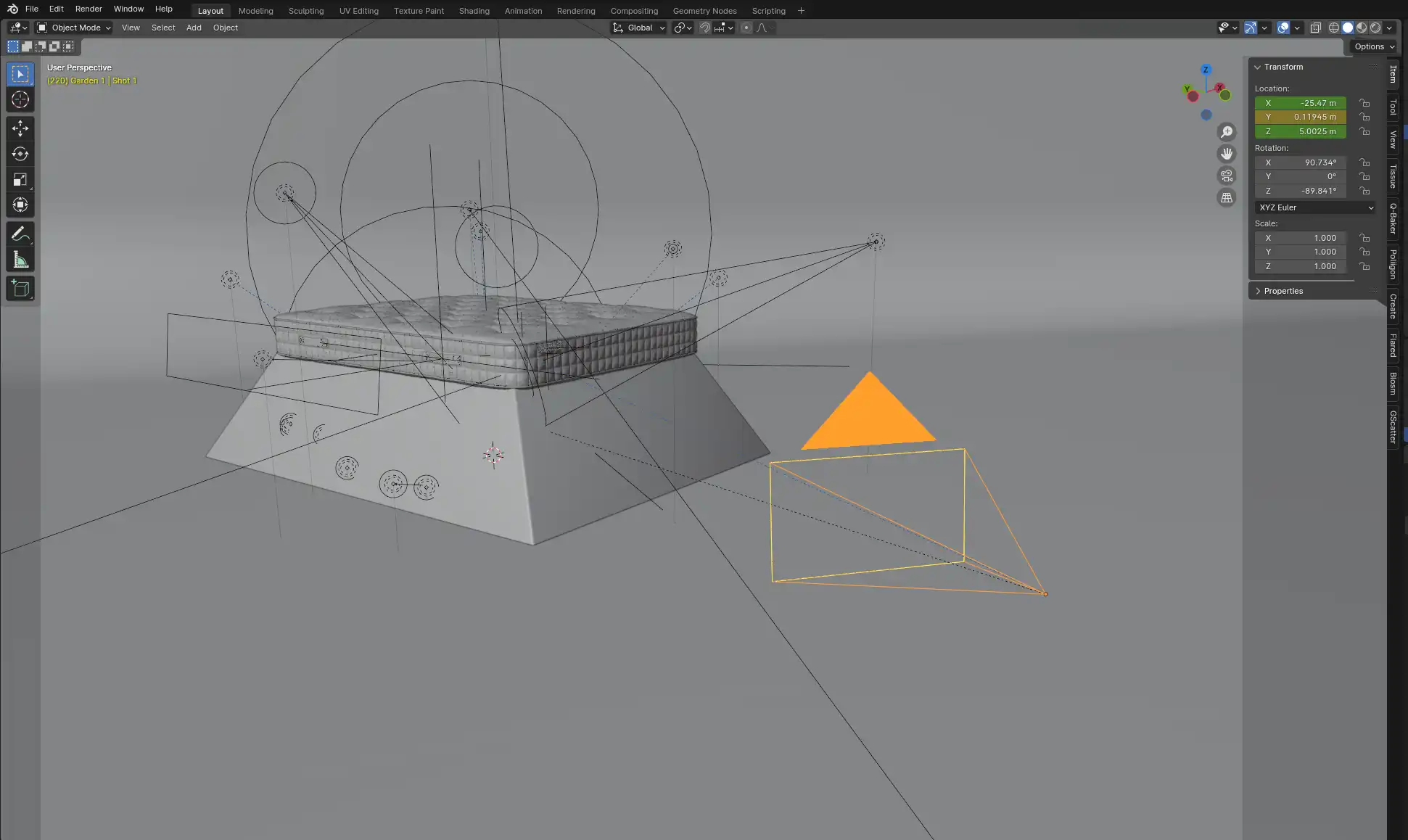Open the Global transform orientation dropdown

[x=638, y=28]
